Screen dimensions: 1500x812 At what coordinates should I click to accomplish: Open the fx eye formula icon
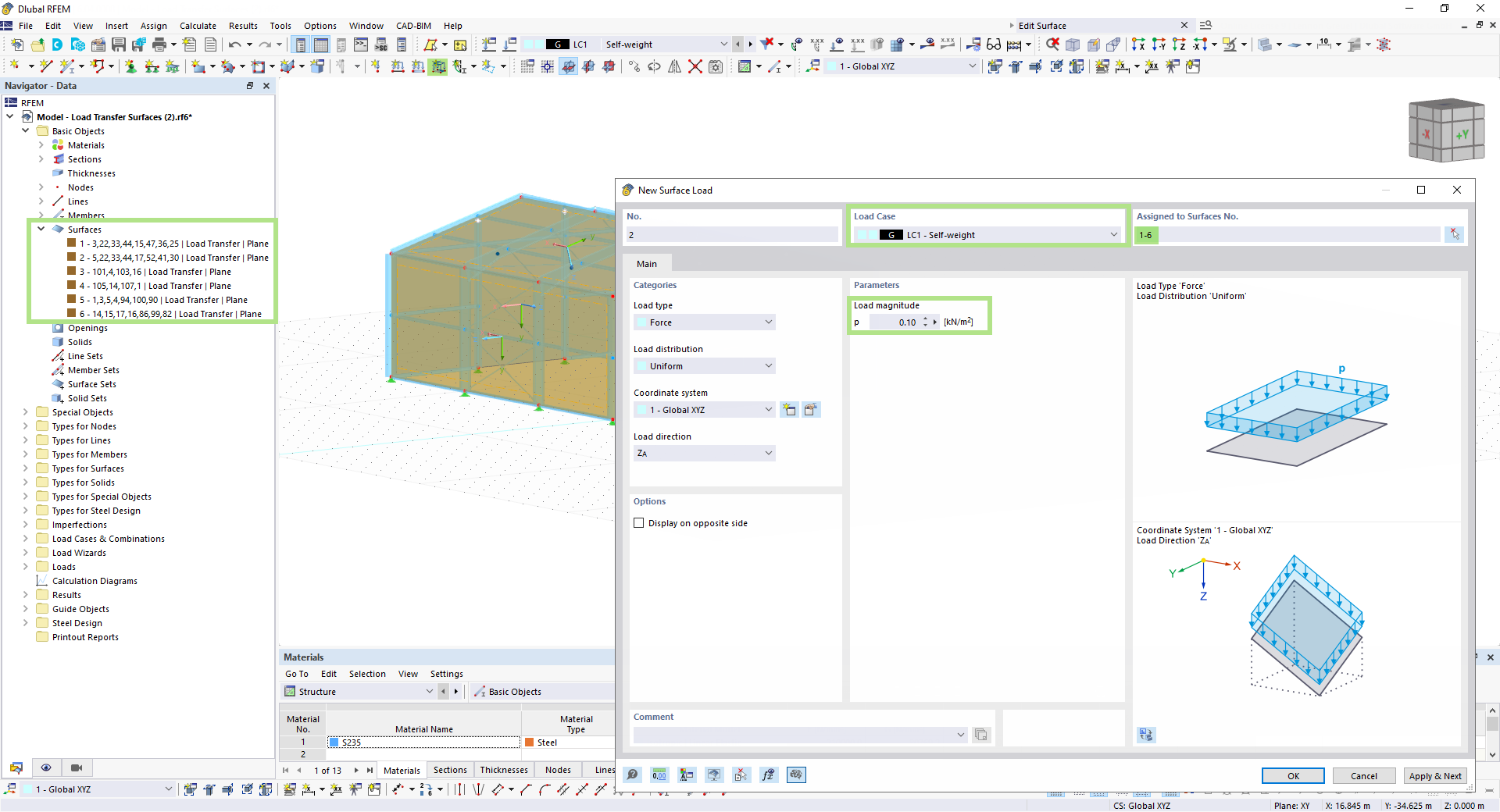769,775
